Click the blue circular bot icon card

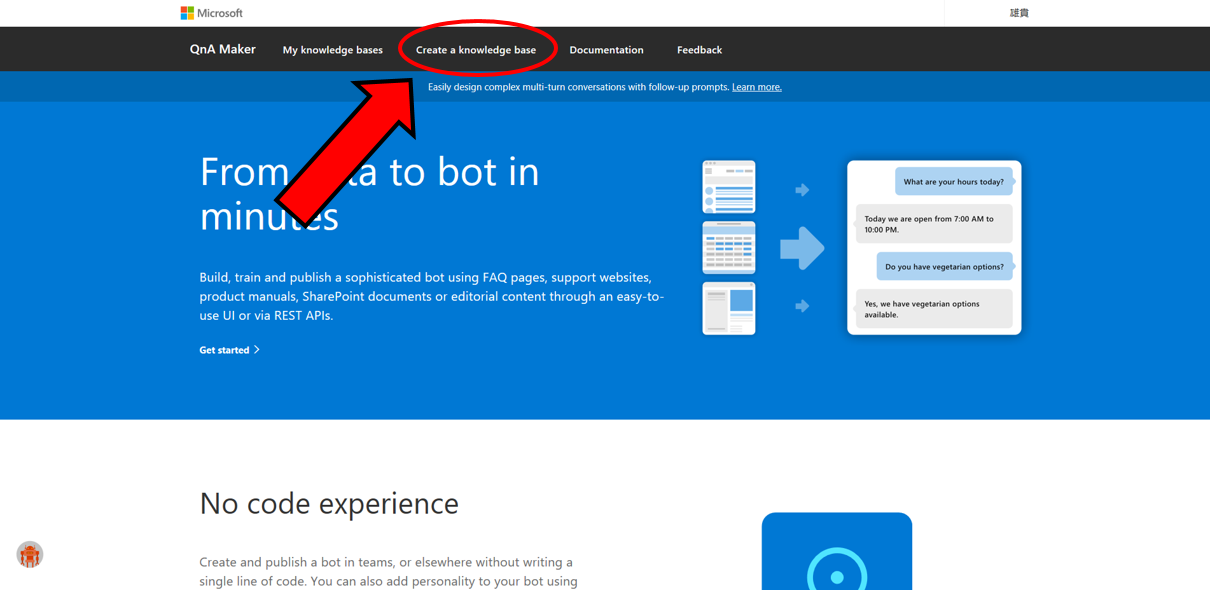[x=837, y=552]
